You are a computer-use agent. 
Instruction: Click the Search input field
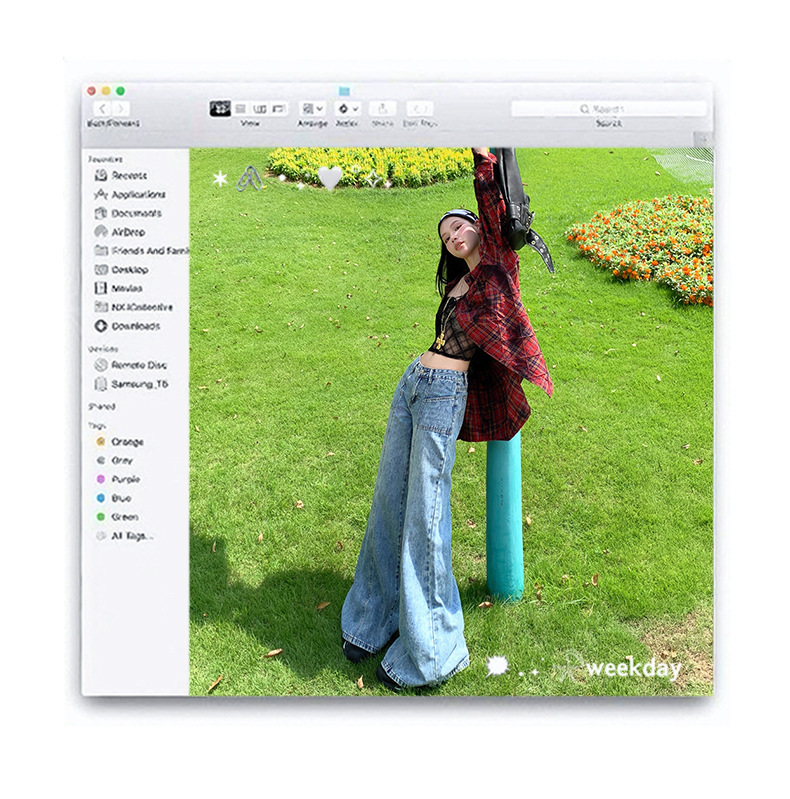pyautogui.click(x=608, y=108)
